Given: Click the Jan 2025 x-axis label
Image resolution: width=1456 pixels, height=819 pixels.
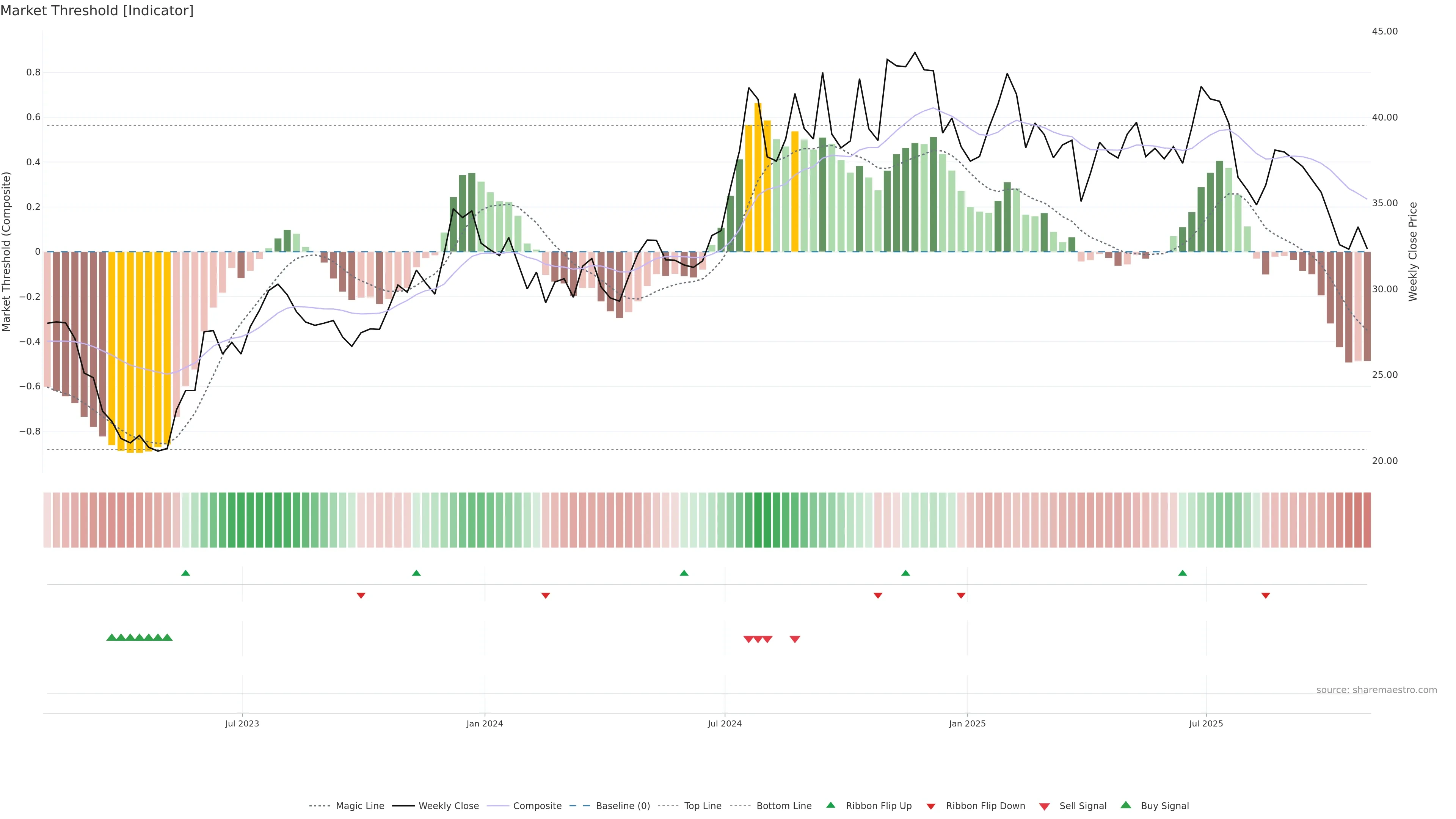Looking at the screenshot, I should pos(967,723).
